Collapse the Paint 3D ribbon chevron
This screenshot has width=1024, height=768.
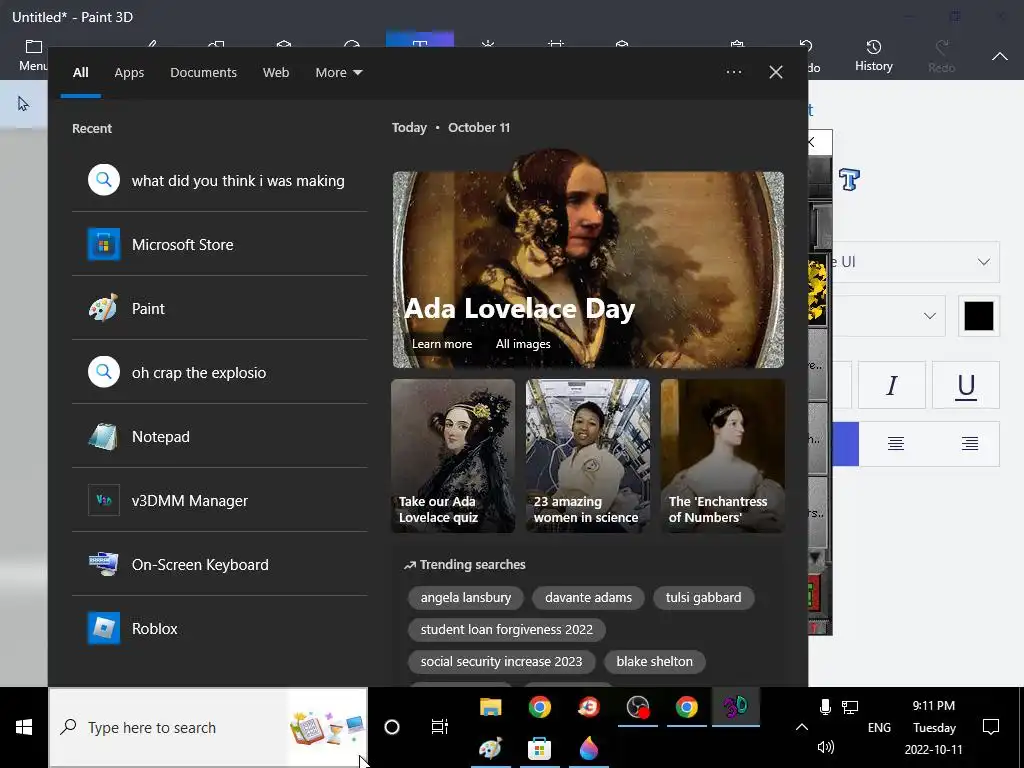(x=999, y=56)
